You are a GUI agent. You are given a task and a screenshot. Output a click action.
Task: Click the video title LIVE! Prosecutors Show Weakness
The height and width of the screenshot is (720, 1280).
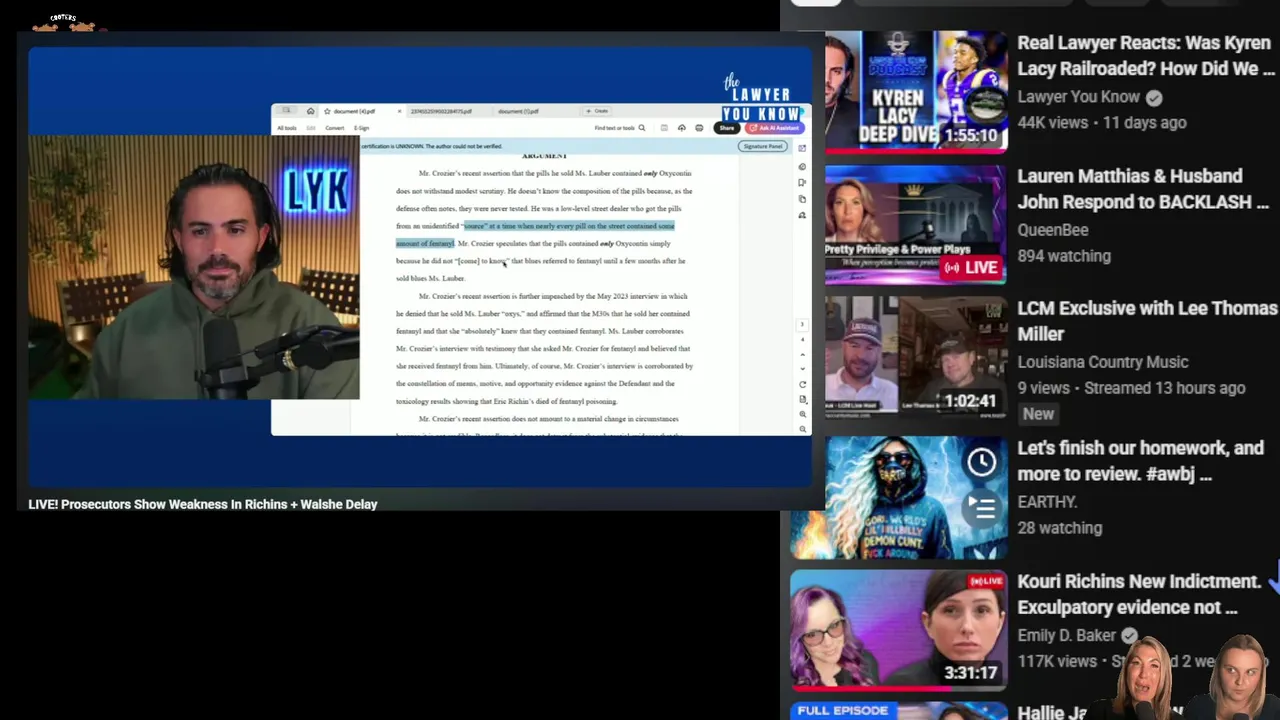tap(202, 504)
